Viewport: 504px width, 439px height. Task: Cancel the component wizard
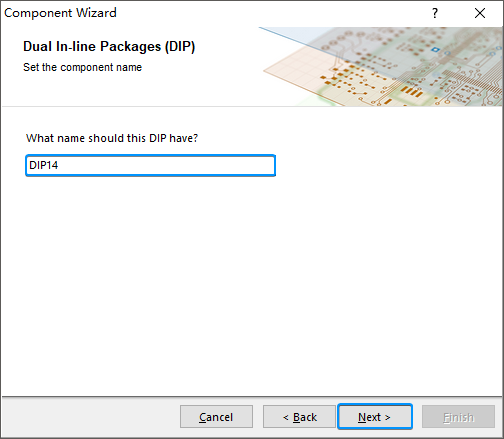click(216, 417)
